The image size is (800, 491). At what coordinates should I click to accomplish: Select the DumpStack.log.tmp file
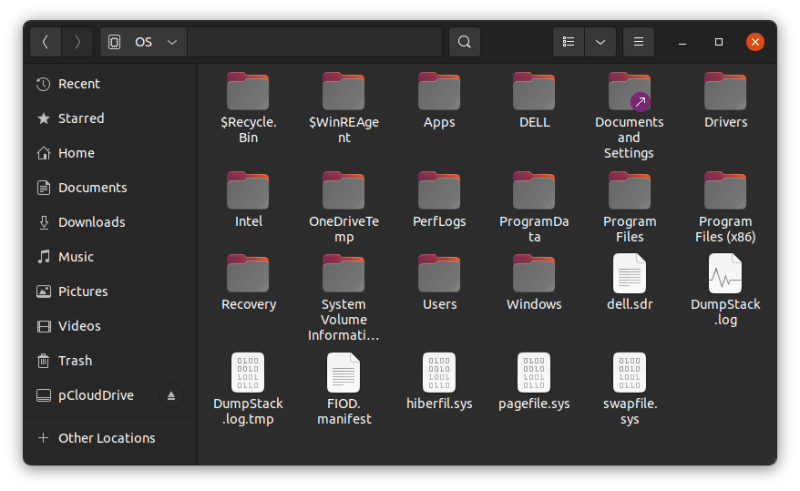point(248,390)
